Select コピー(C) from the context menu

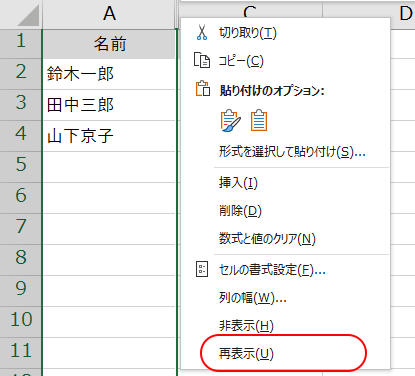point(241,61)
